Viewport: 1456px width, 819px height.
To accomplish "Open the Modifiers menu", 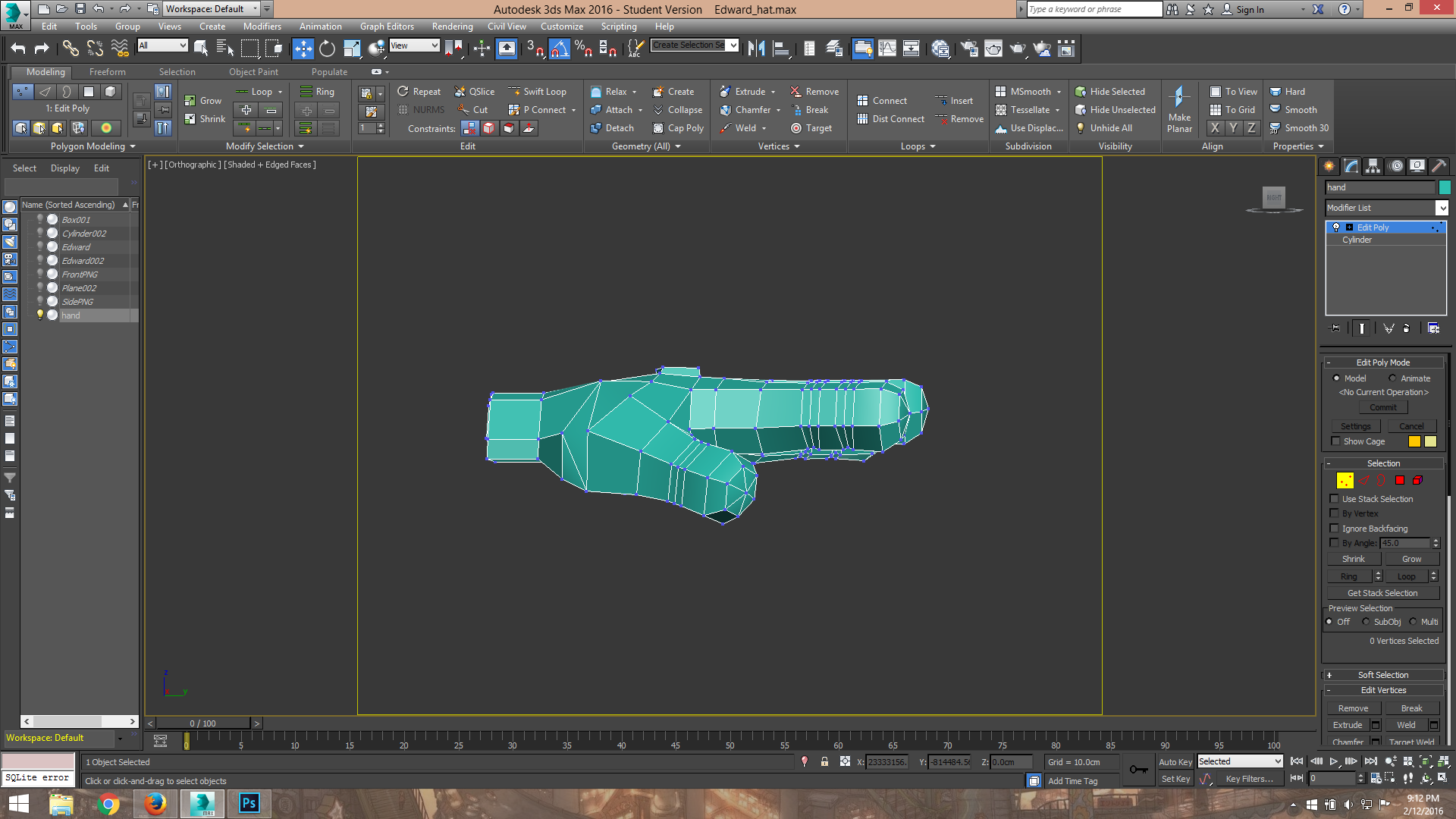I will [x=262, y=27].
